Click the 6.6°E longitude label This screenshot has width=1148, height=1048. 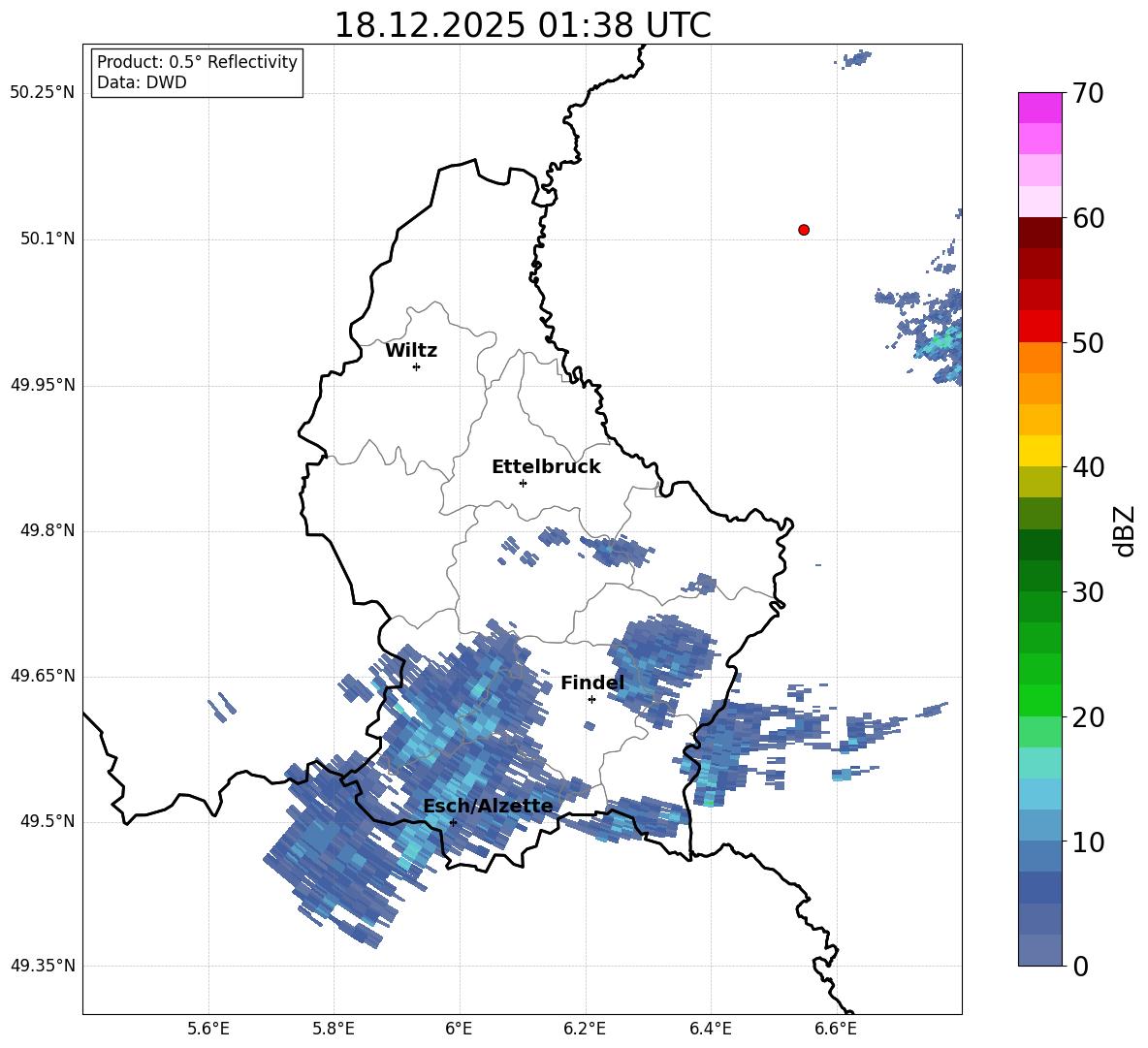pyautogui.click(x=836, y=1030)
